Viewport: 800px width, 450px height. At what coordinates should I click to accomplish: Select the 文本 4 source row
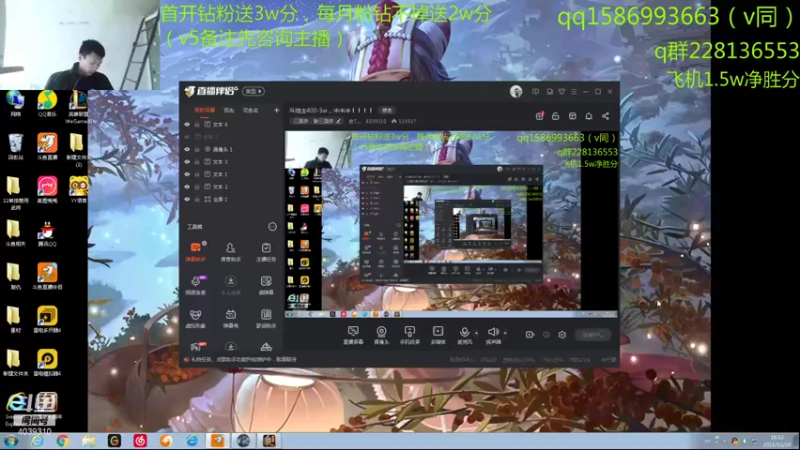(x=232, y=124)
